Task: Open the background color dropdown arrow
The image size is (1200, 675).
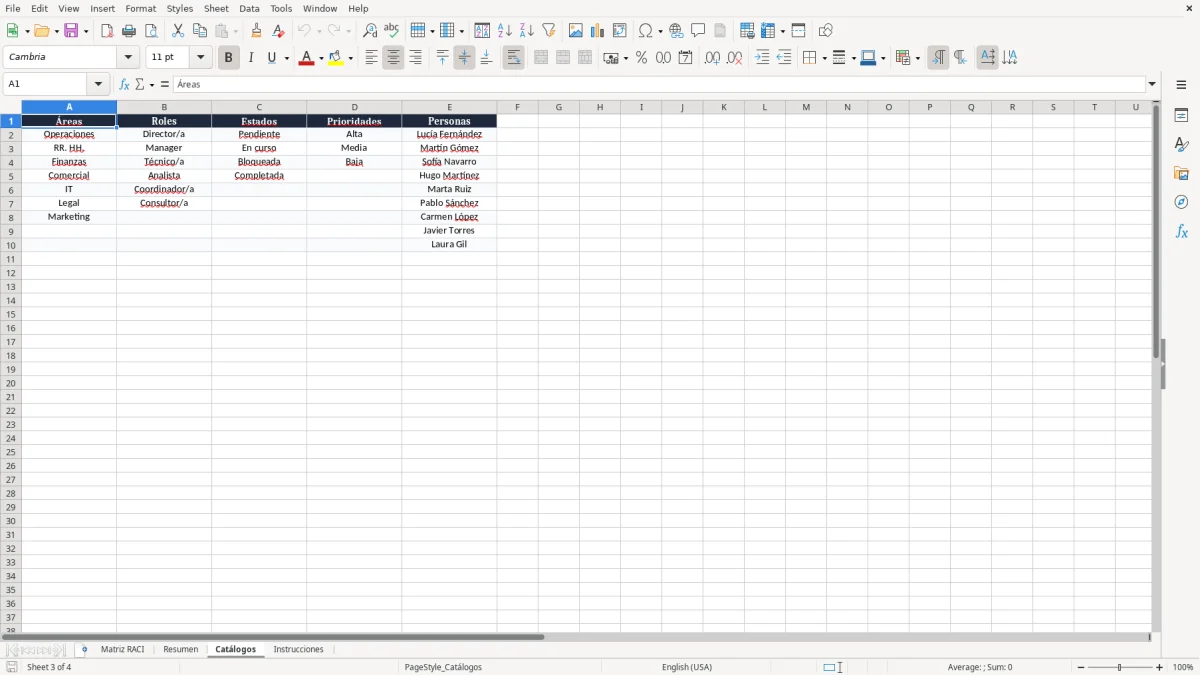Action: click(x=350, y=58)
